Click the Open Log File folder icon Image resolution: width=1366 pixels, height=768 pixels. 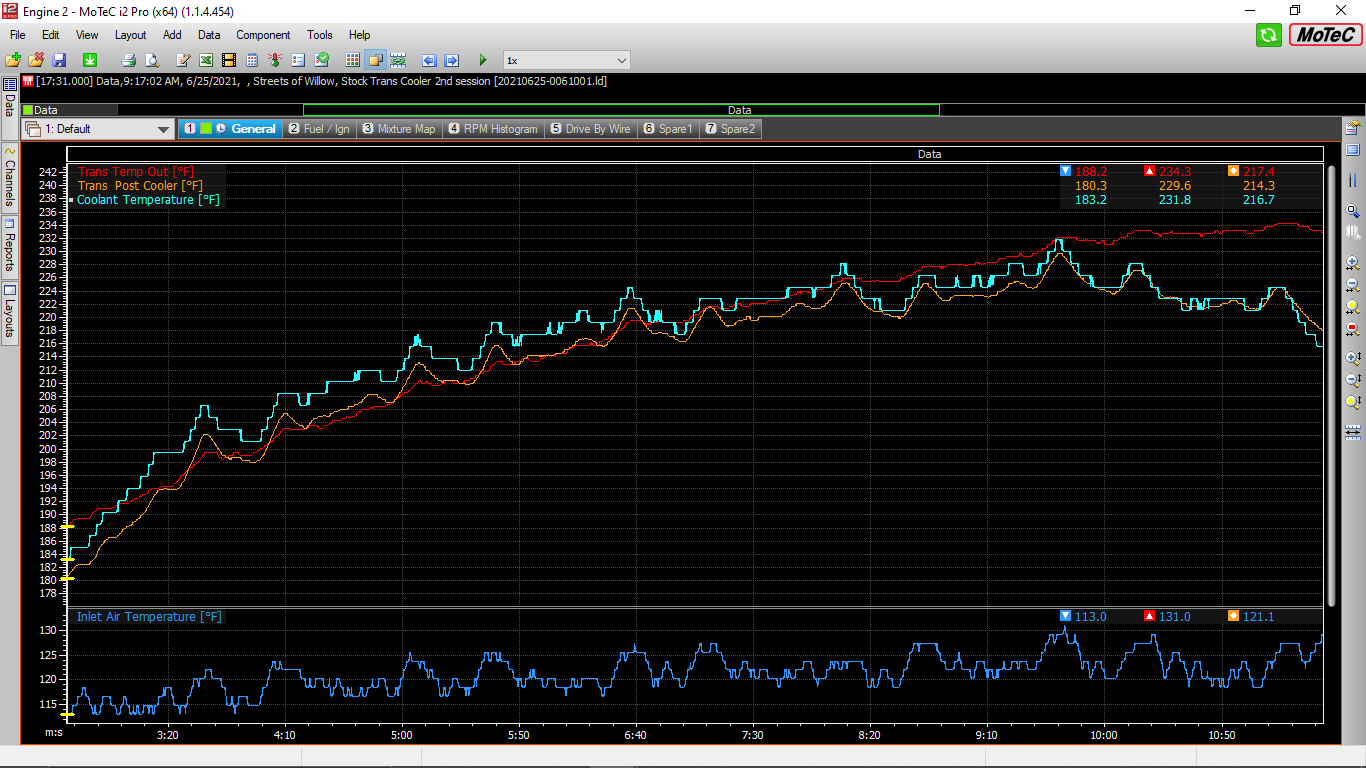(13, 61)
